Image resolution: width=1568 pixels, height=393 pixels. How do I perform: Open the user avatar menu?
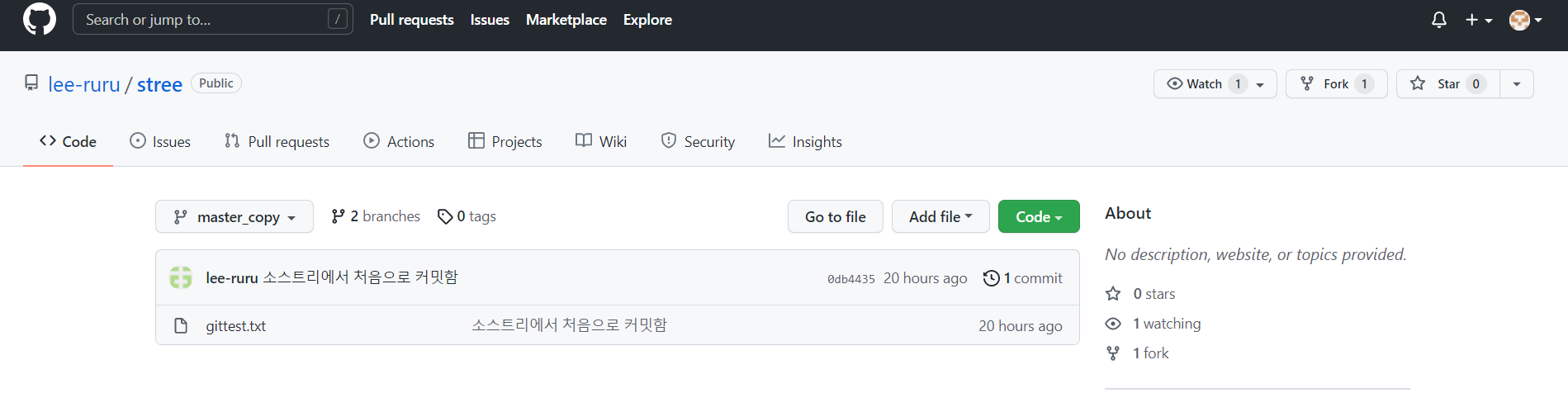pos(1526,20)
